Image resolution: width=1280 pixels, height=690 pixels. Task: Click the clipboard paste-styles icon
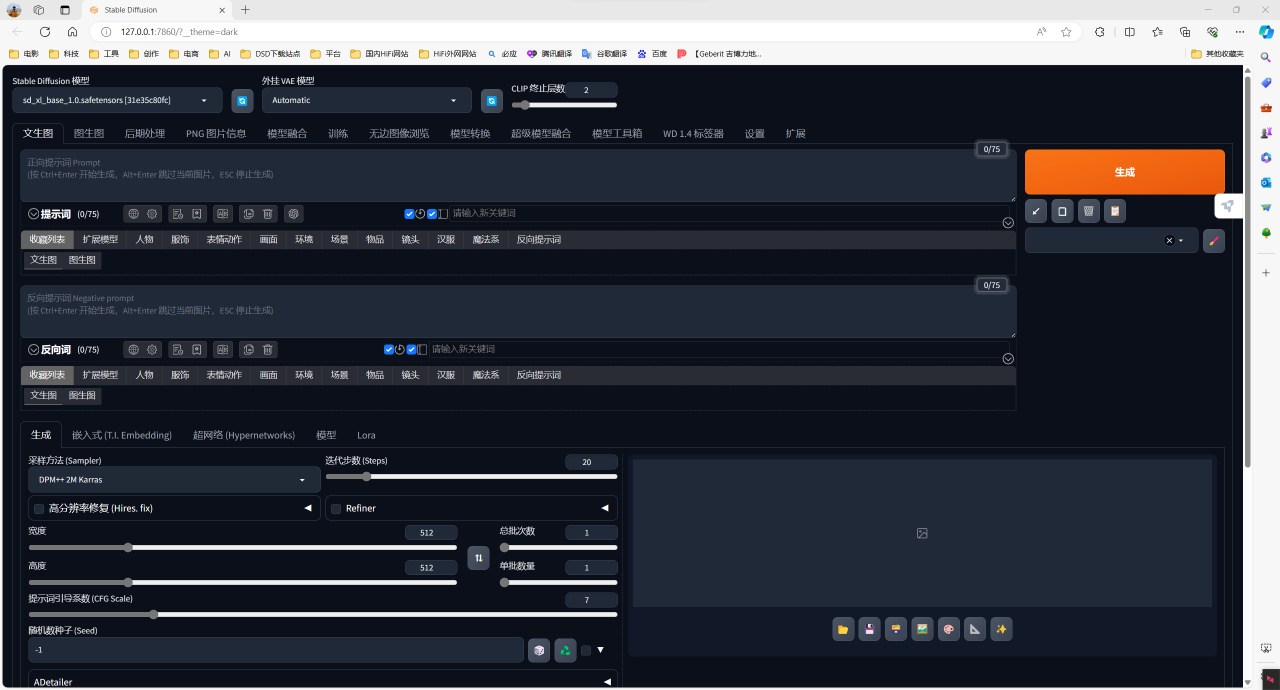click(x=1114, y=211)
